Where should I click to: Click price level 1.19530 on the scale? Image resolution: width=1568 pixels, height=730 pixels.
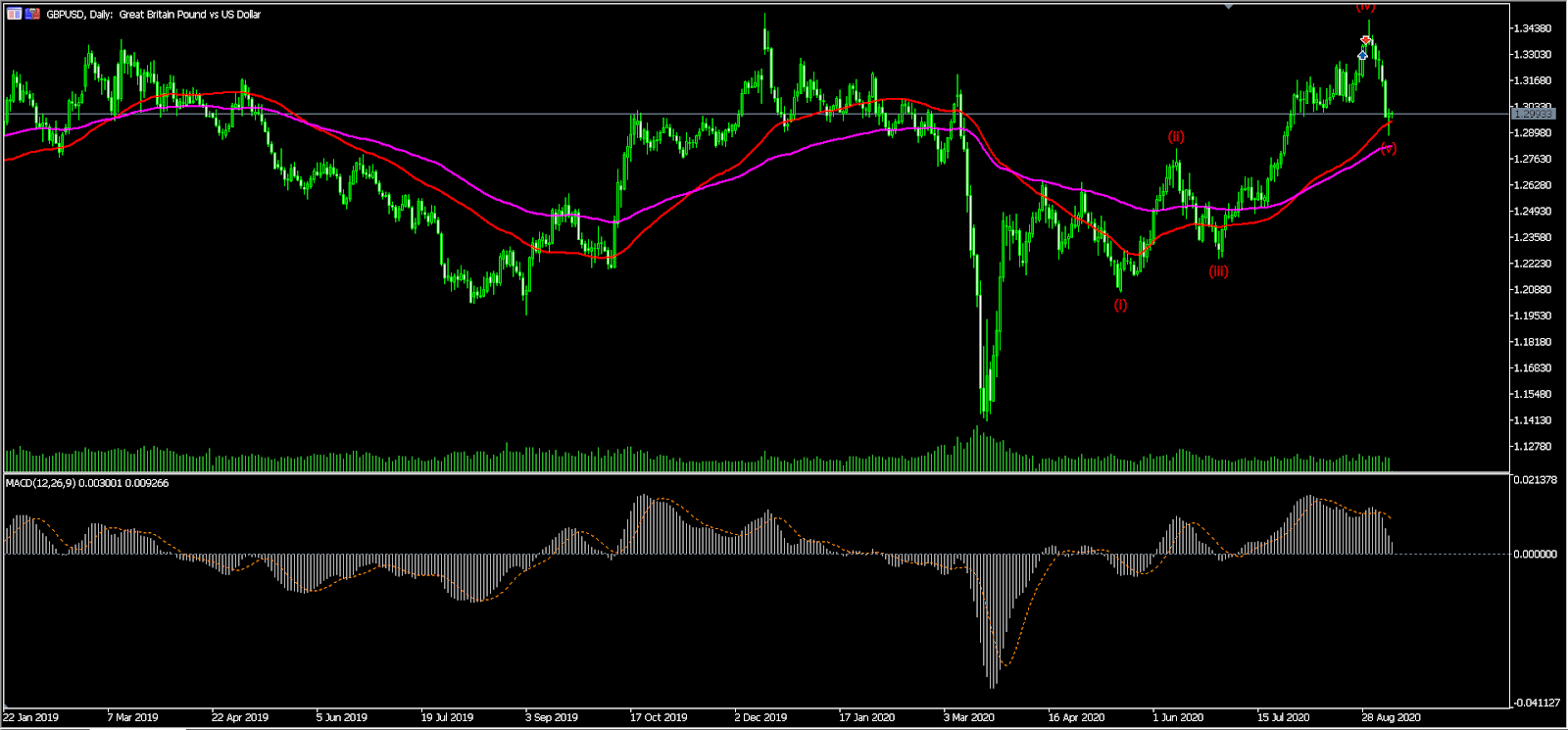tap(1532, 316)
